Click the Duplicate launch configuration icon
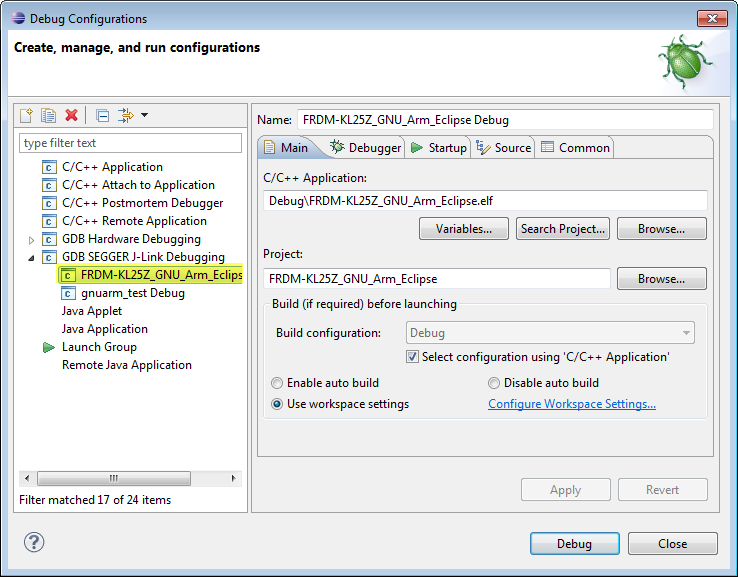Viewport: 738px width, 577px height. click(x=49, y=116)
